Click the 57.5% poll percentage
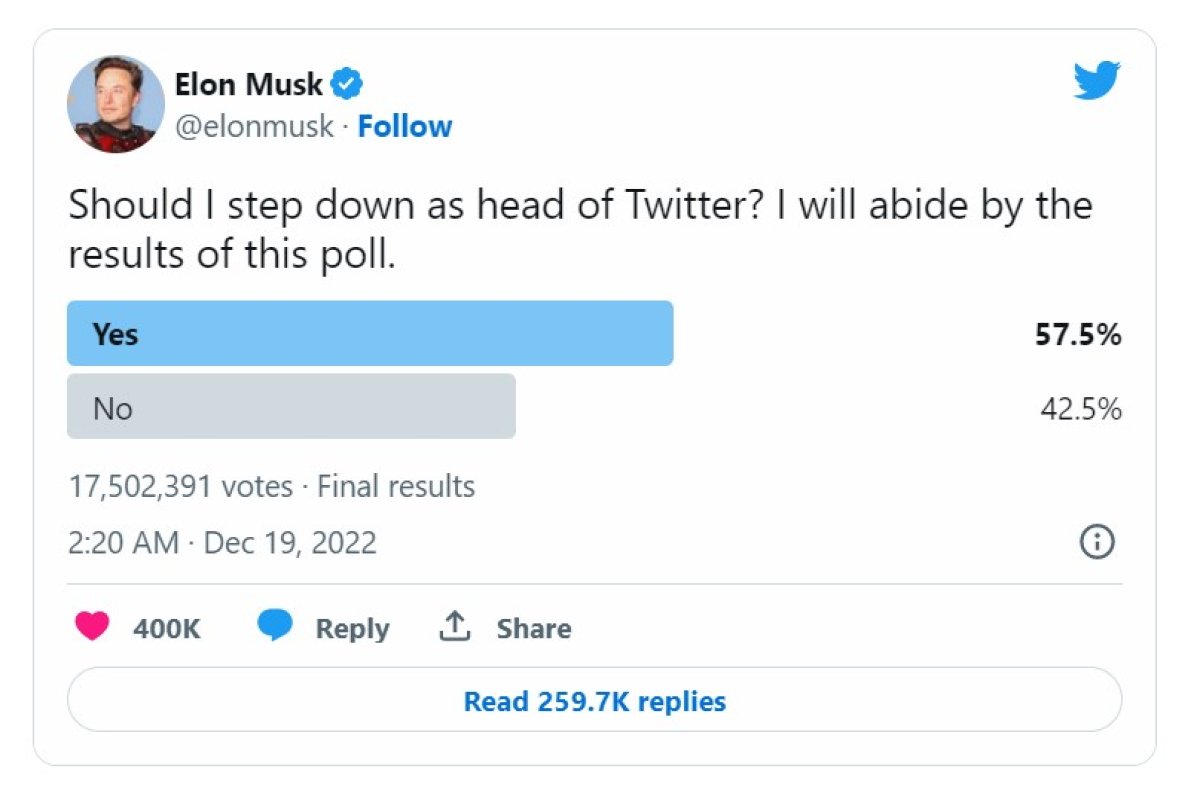Image resolution: width=1200 pixels, height=790 pixels. 1077,335
